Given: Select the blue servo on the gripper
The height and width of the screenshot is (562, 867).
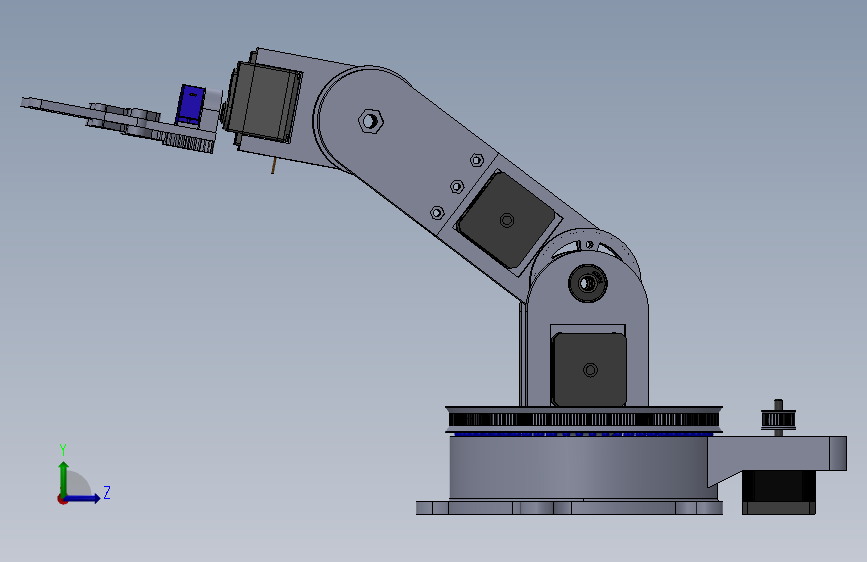Looking at the screenshot, I should (x=191, y=104).
